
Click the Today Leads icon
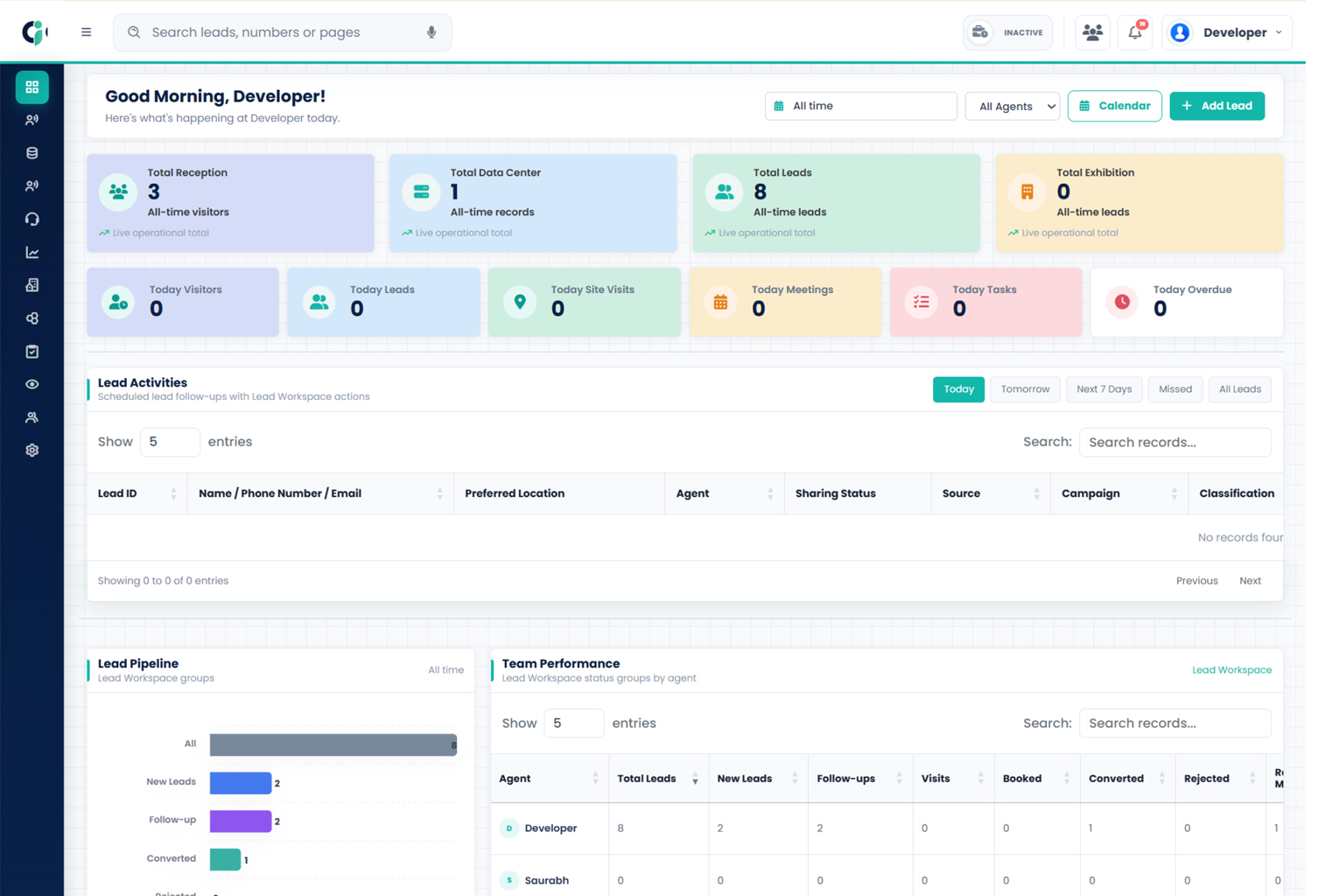click(319, 302)
